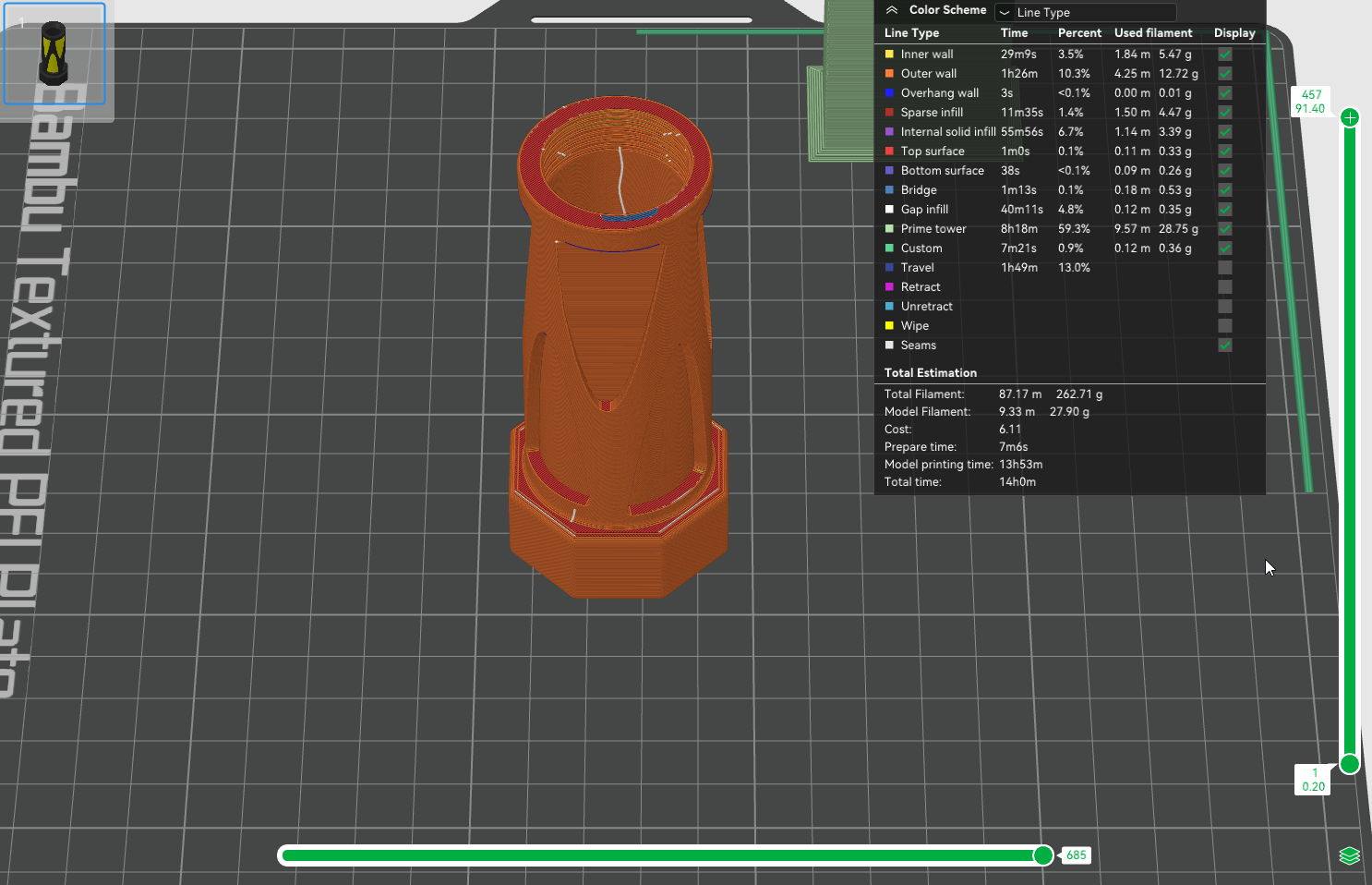Uncheck the Inner wall display checkbox

click(x=1225, y=55)
